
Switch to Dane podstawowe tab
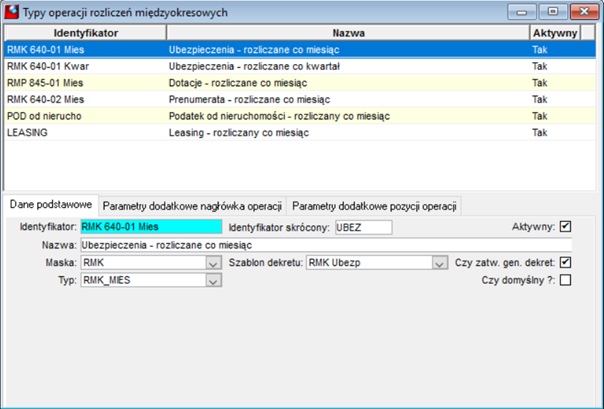click(x=51, y=204)
